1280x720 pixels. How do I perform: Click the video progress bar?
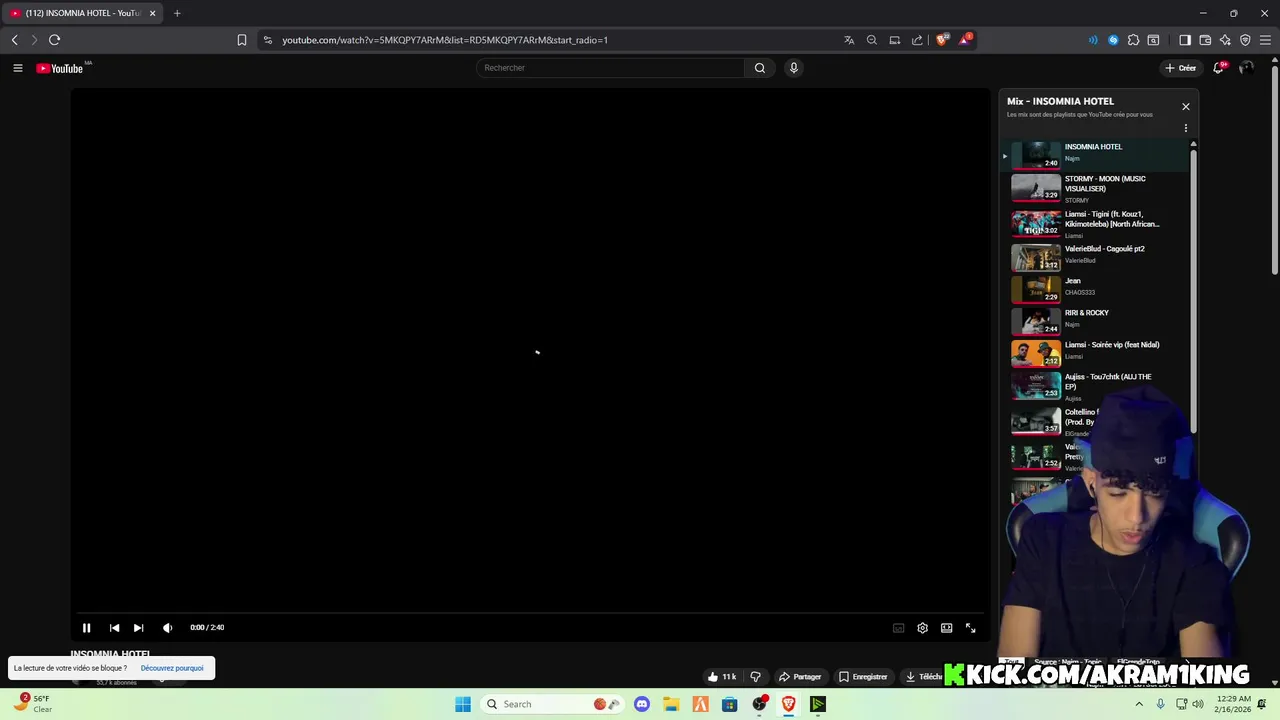(530, 612)
